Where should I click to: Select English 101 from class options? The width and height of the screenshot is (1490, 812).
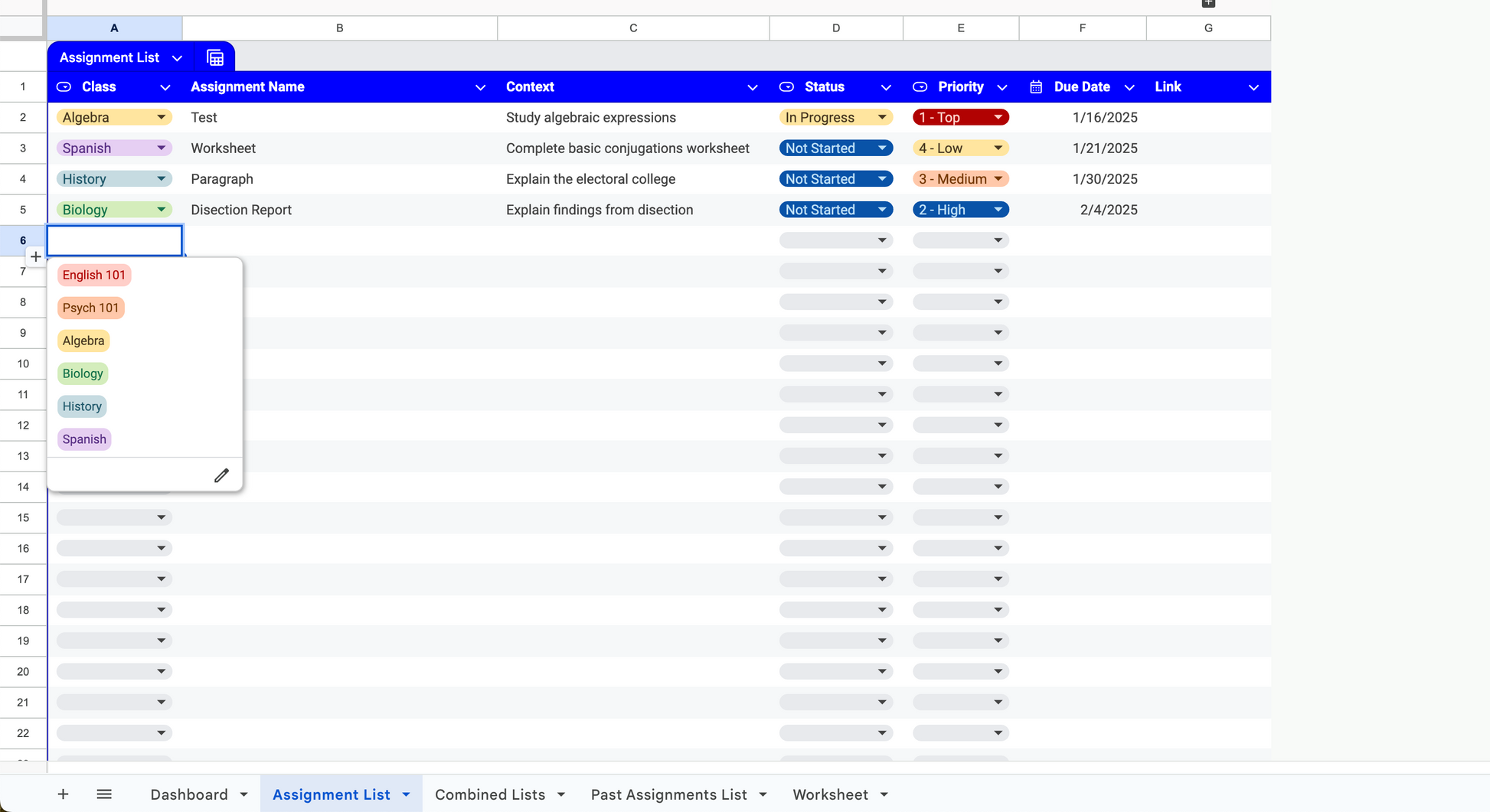[x=94, y=275]
